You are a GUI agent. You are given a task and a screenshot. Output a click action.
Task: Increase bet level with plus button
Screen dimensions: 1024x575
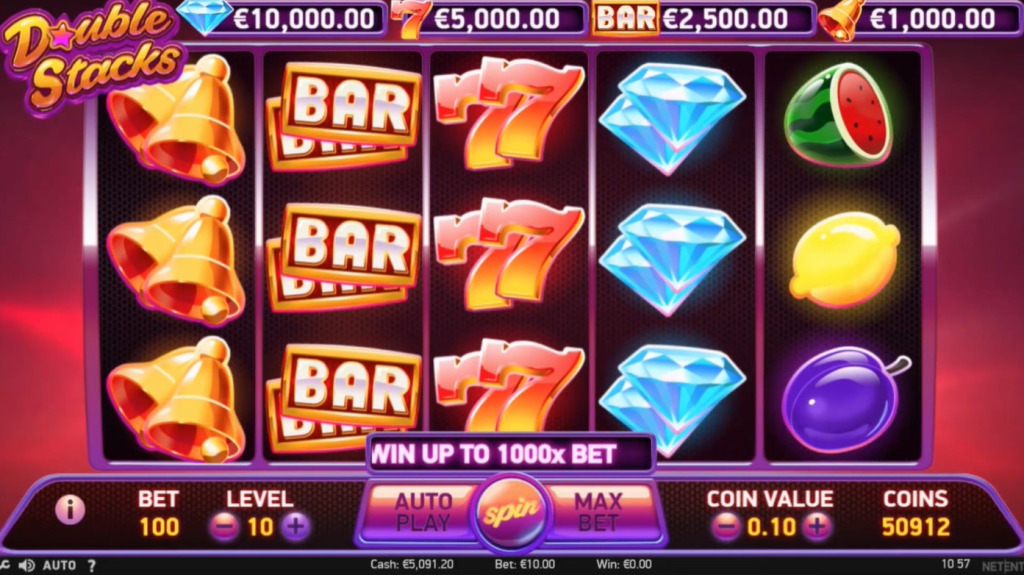coord(296,527)
